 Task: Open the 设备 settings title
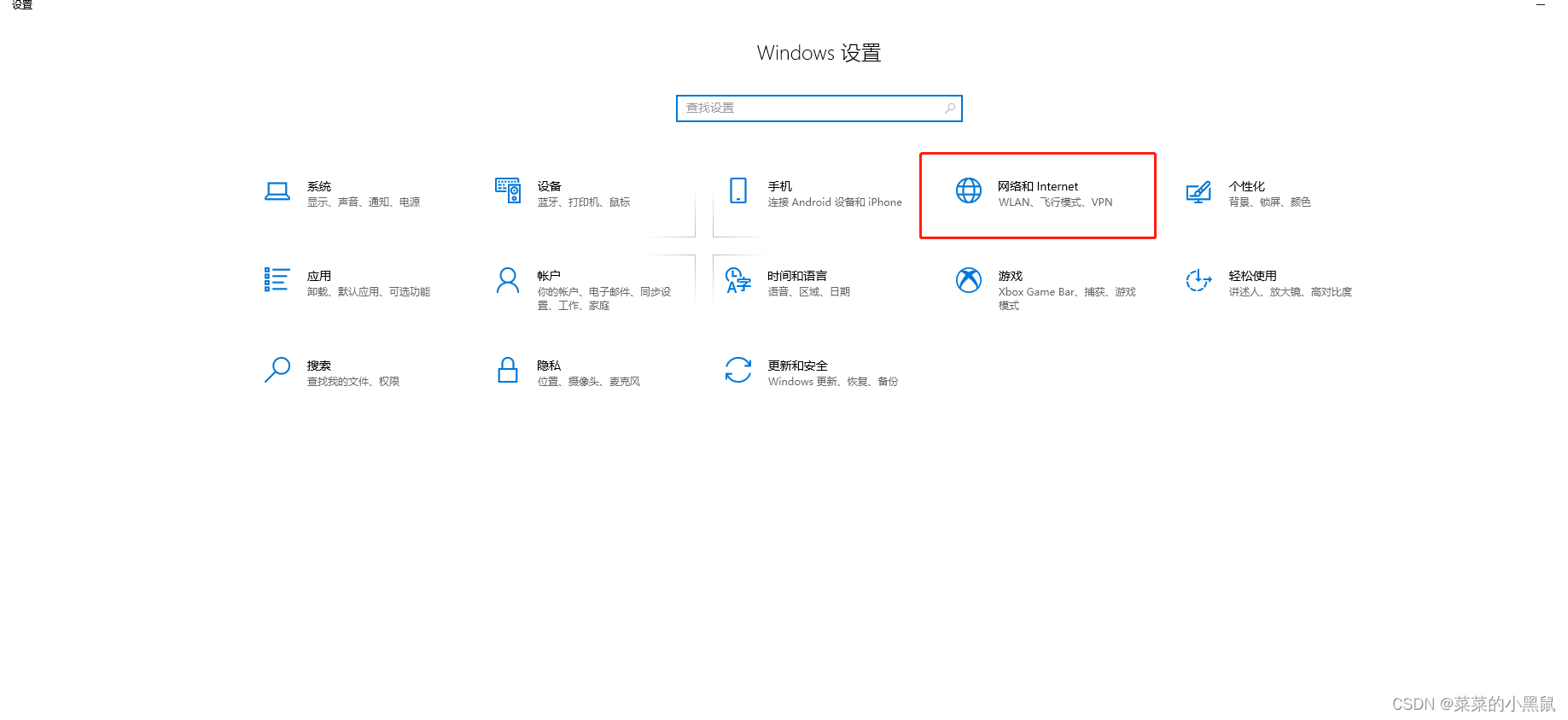[550, 186]
